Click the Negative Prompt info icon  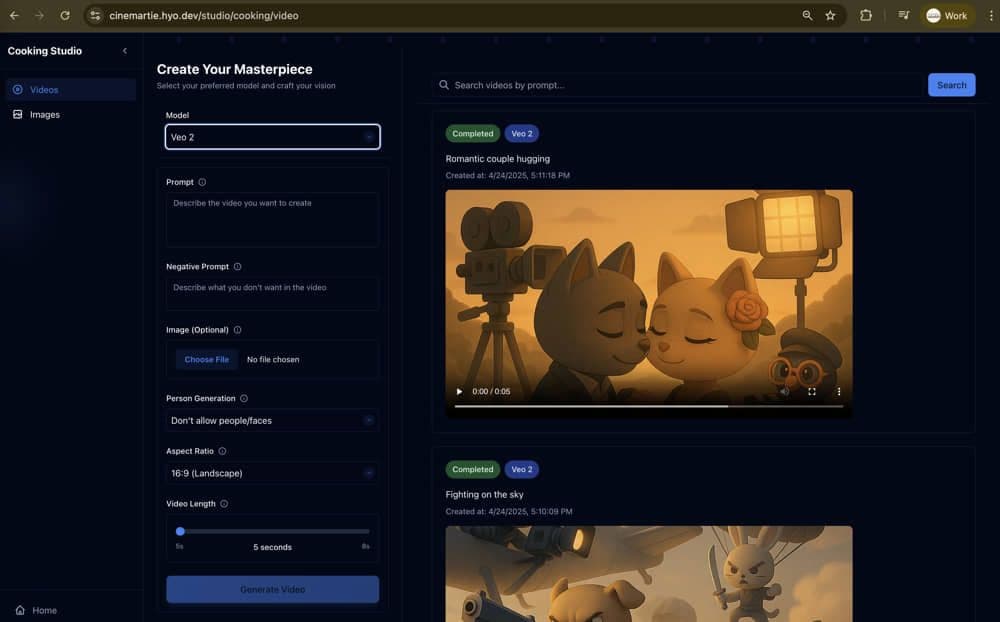click(237, 267)
